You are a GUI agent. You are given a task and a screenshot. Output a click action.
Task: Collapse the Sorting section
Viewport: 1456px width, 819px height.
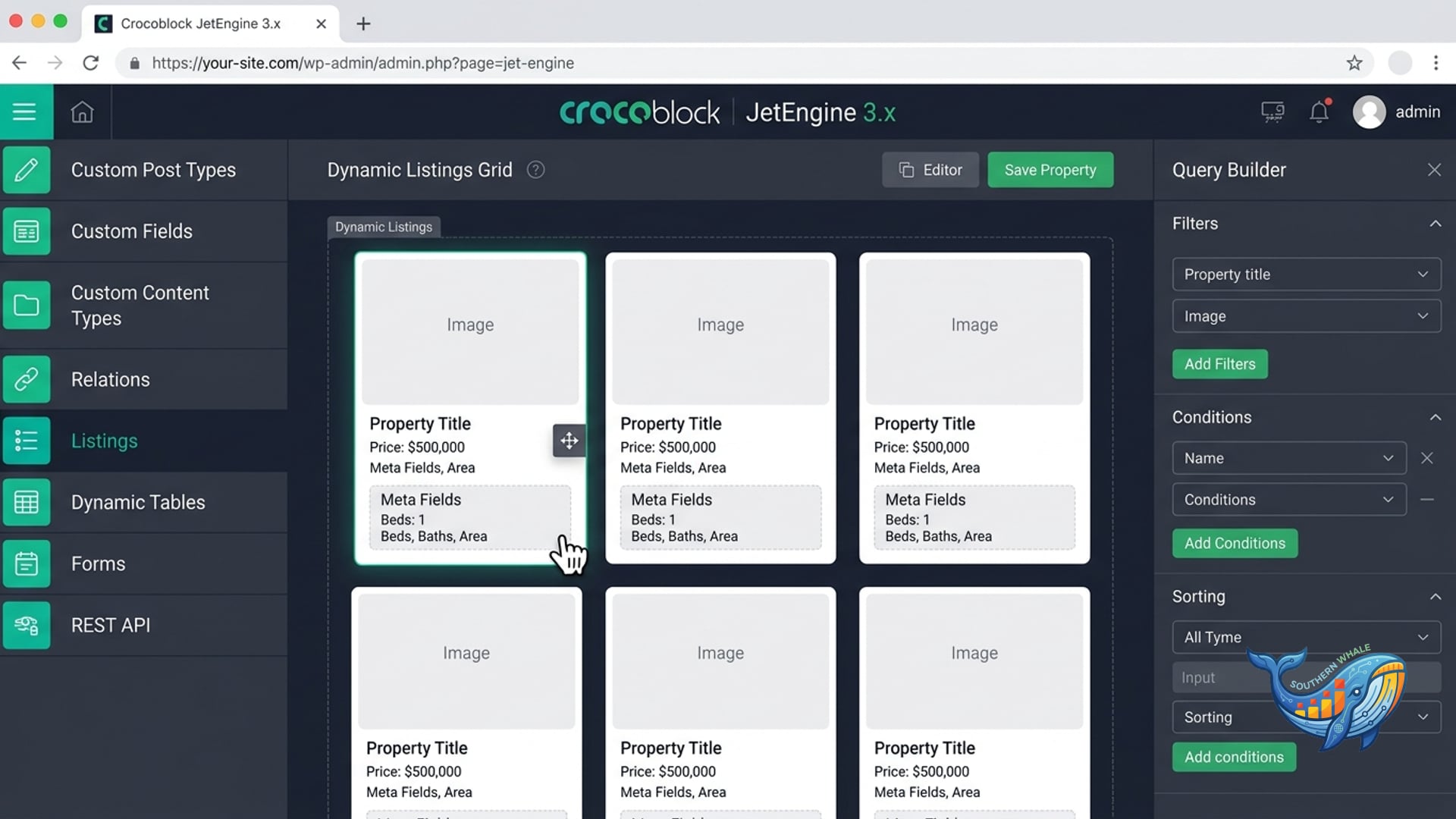click(1435, 597)
